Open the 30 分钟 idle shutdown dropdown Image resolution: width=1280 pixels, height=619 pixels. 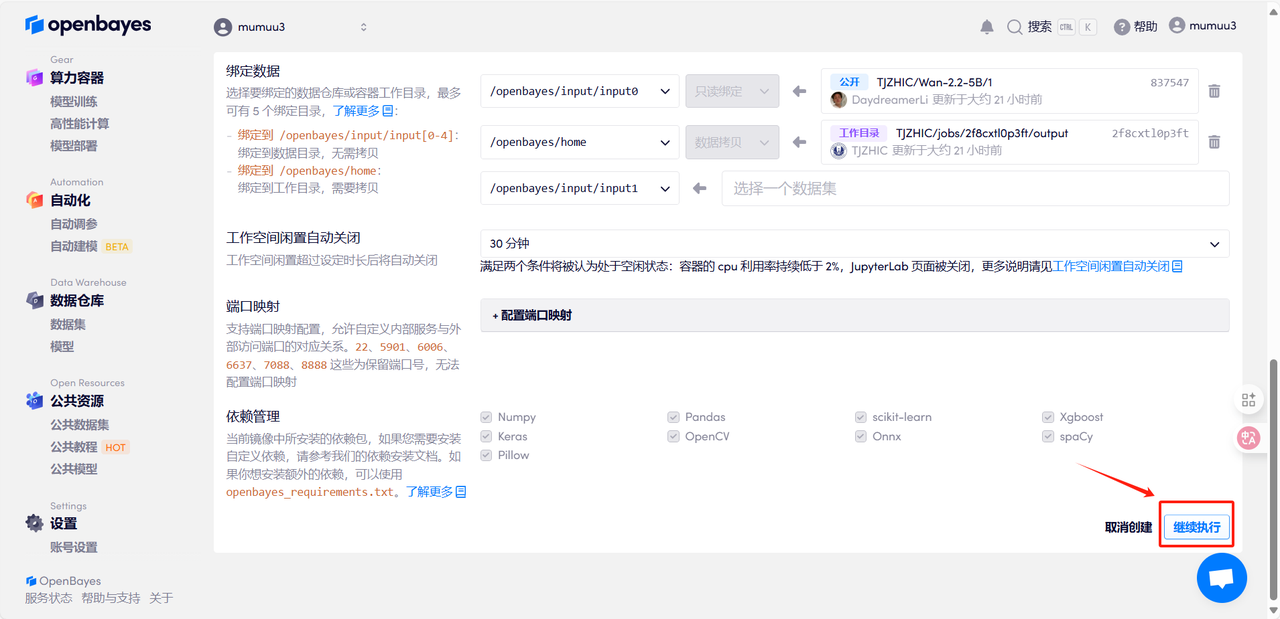[854, 244]
